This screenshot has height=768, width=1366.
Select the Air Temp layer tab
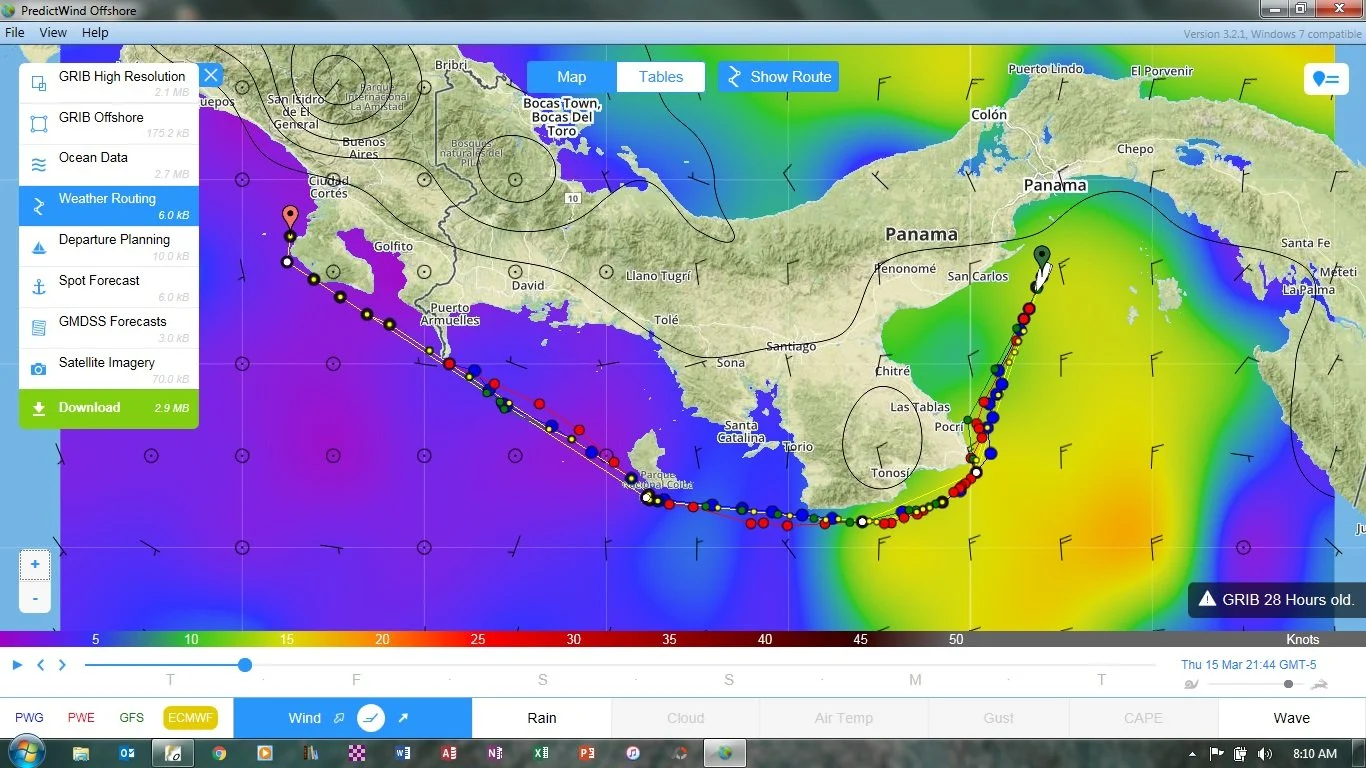click(844, 718)
